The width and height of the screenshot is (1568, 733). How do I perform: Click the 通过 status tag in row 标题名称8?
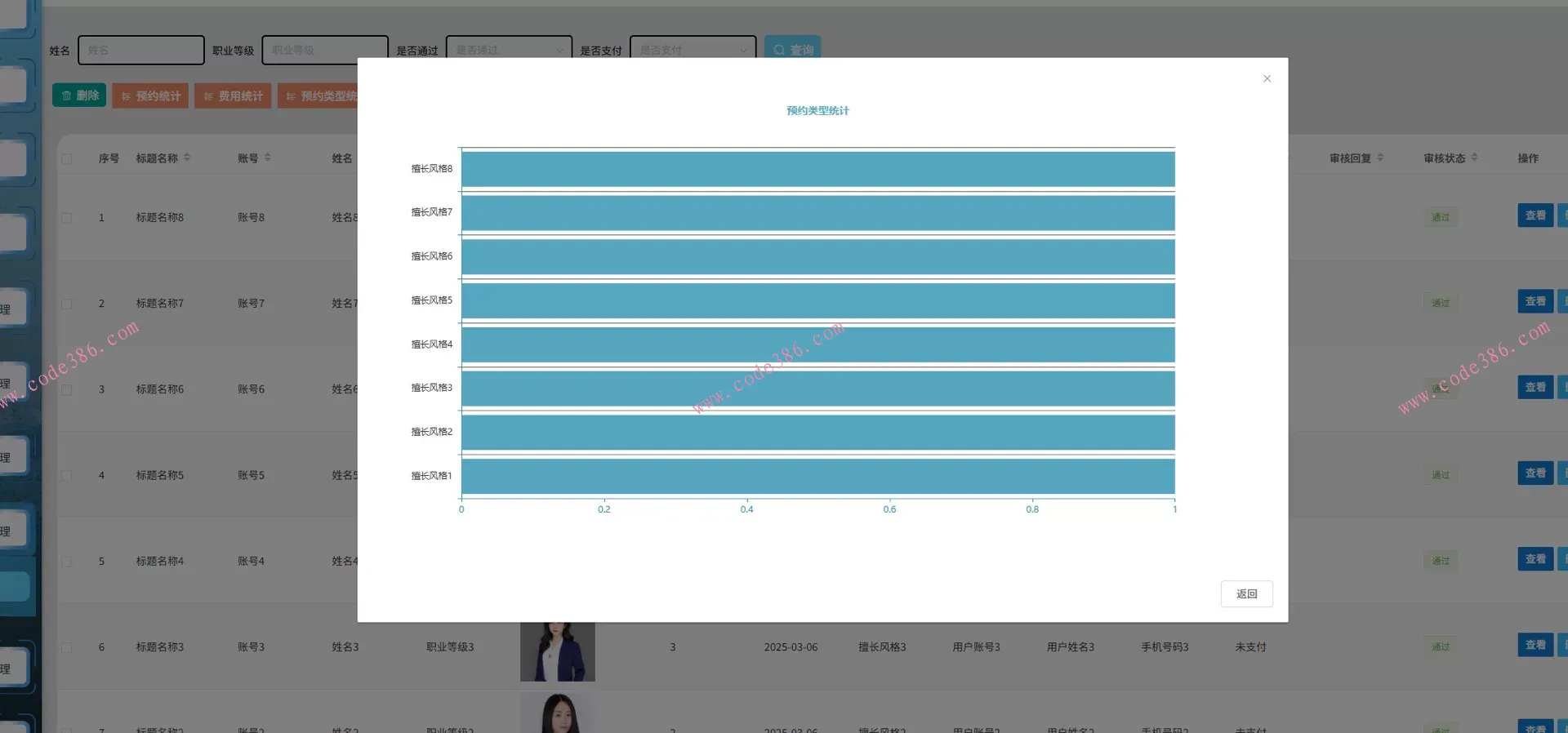[1441, 218]
